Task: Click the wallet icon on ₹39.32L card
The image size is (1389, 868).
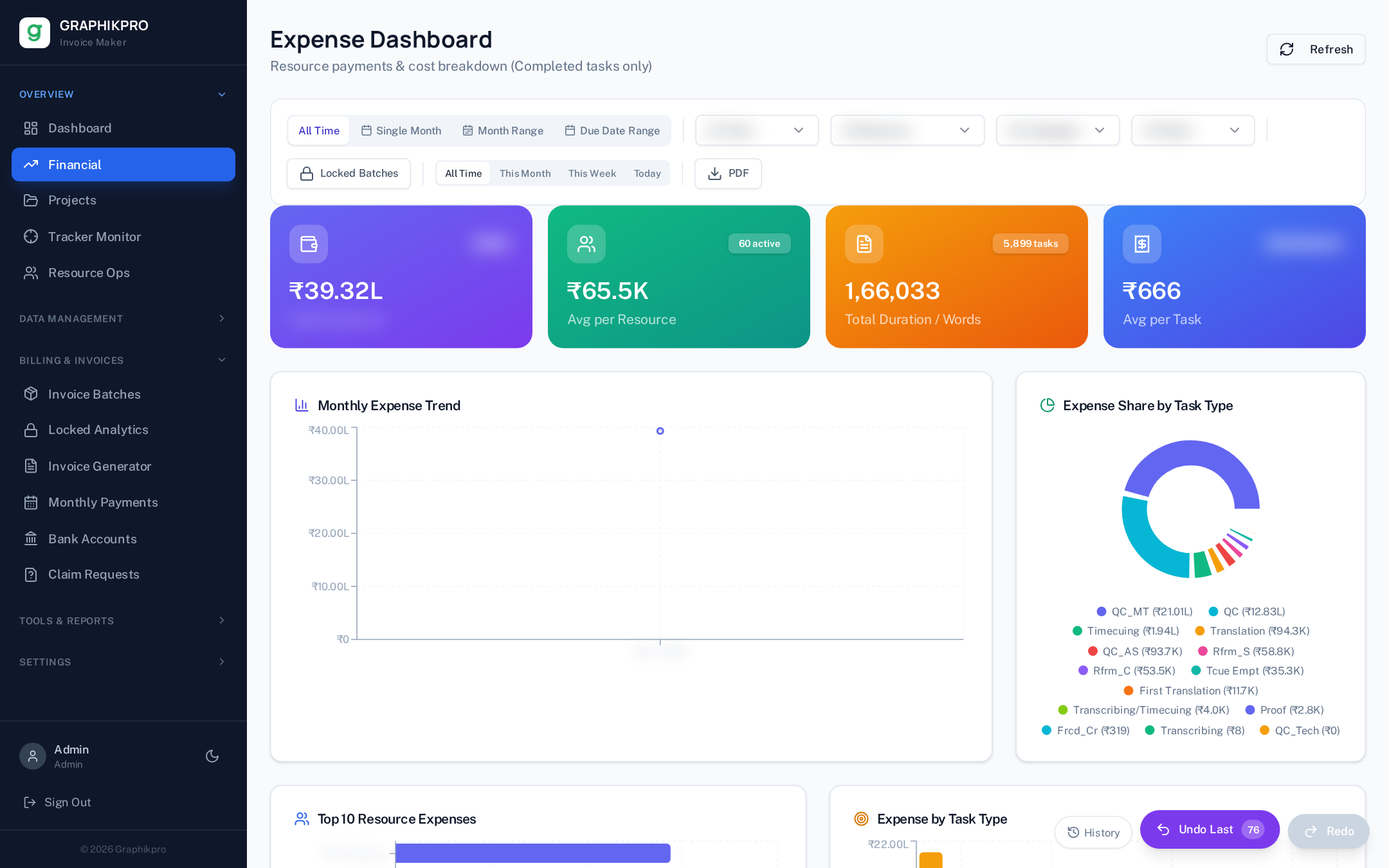Action: [x=309, y=244]
